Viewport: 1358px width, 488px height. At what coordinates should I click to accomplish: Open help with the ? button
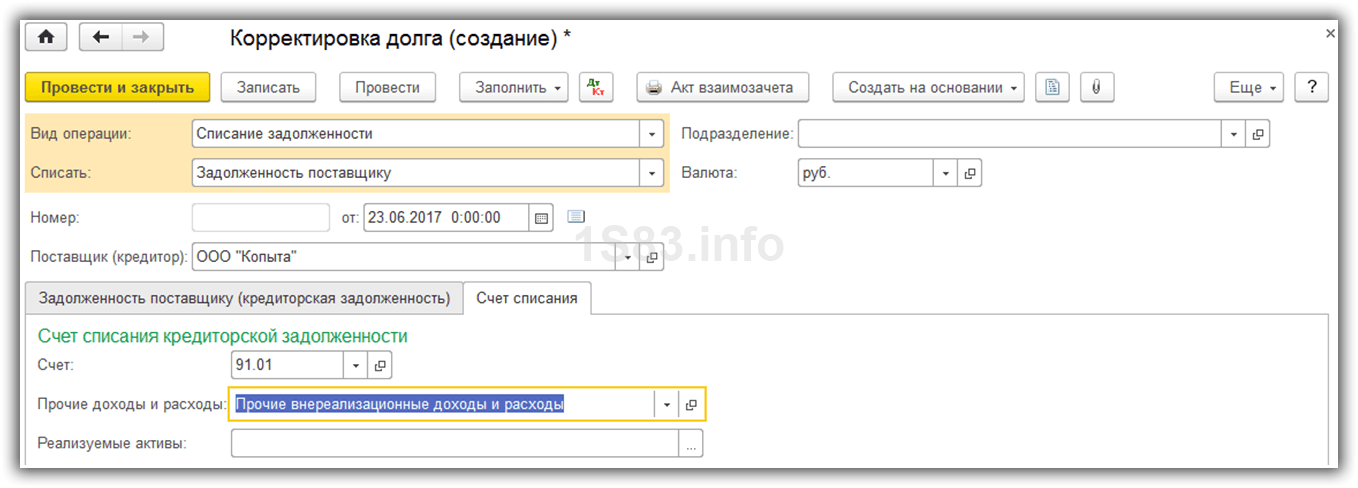(x=1311, y=87)
